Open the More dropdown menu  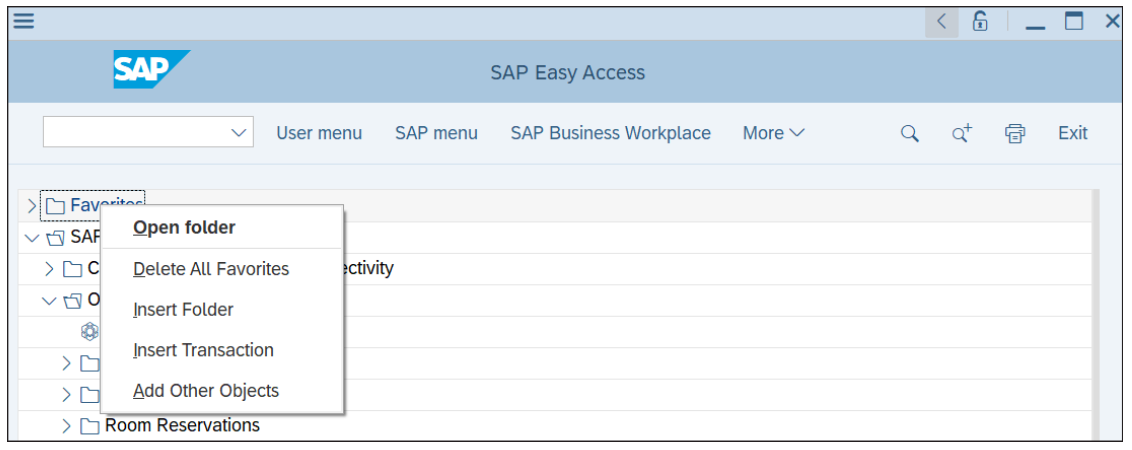(x=773, y=133)
